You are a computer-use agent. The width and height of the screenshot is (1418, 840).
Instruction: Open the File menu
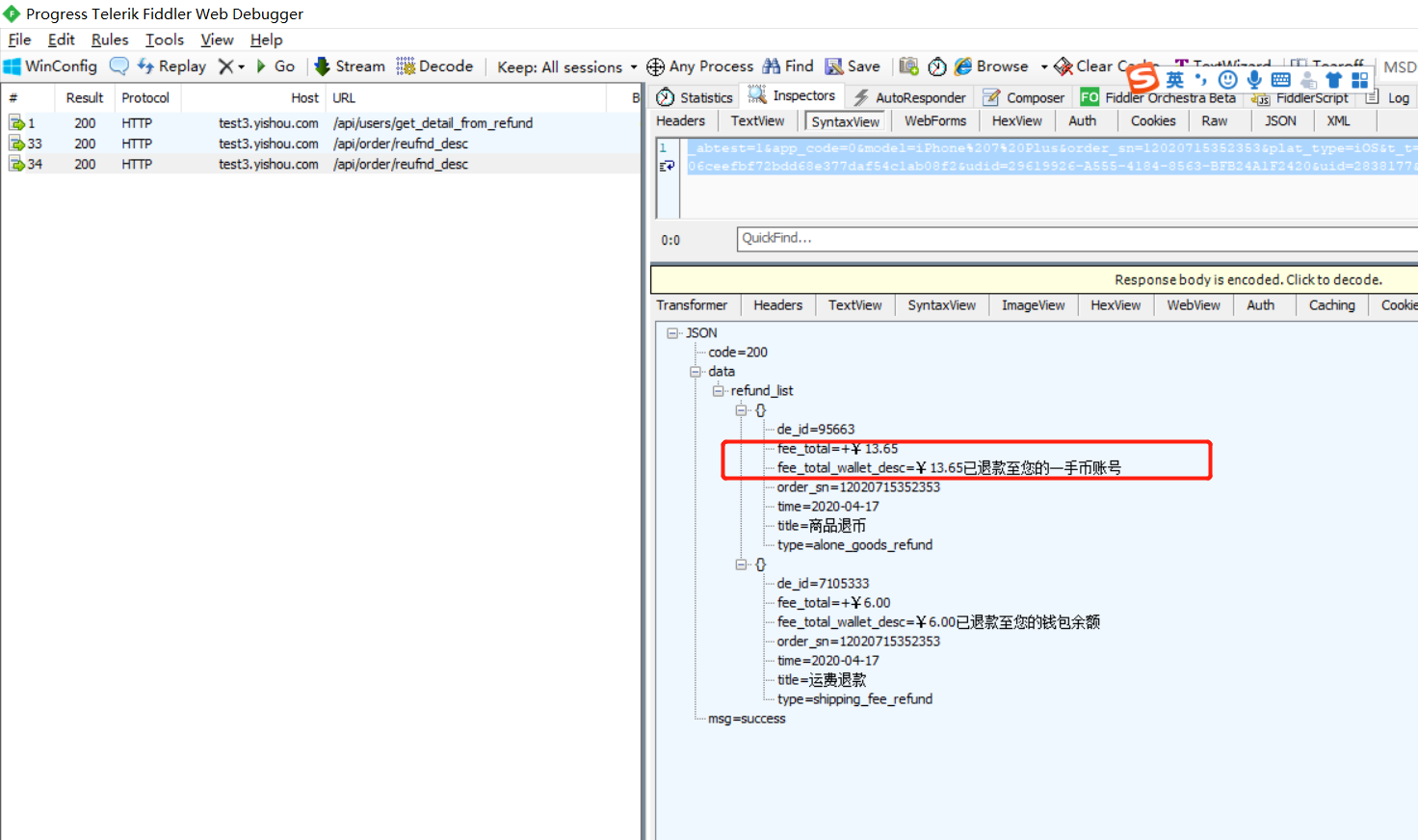pyautogui.click(x=19, y=39)
